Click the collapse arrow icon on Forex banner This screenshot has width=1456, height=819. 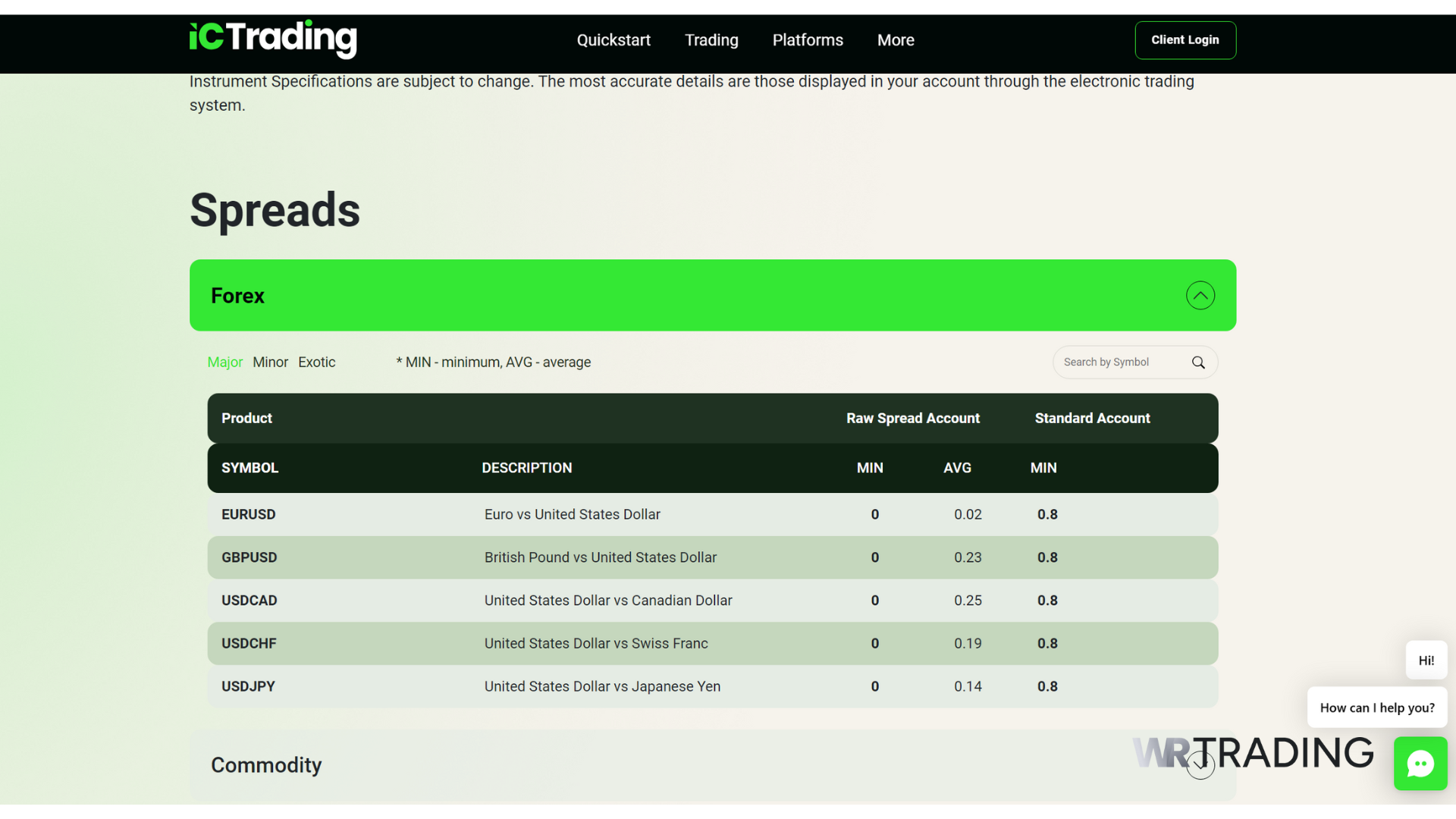point(1200,295)
